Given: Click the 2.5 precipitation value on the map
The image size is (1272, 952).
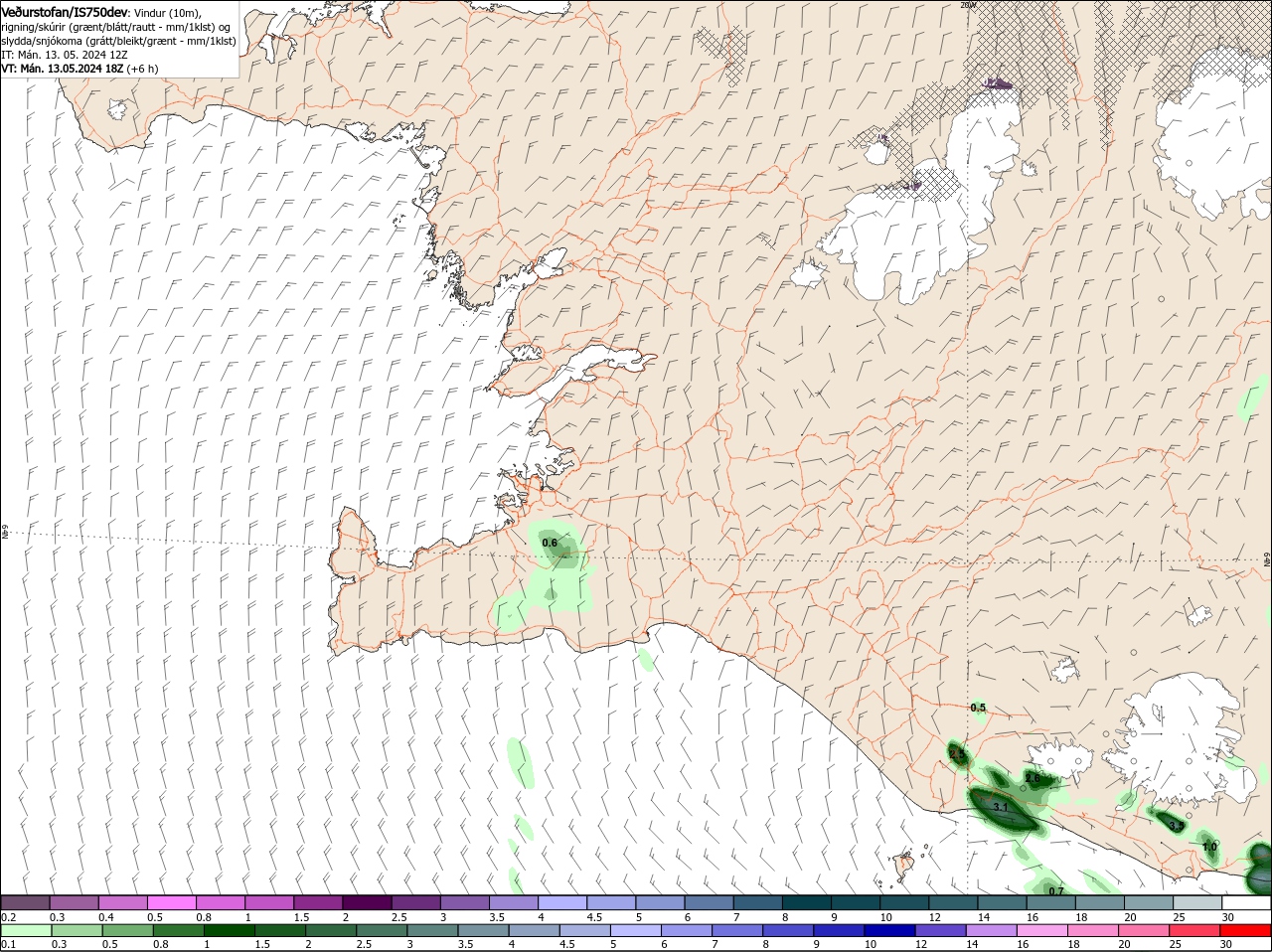Looking at the screenshot, I should (x=958, y=755).
